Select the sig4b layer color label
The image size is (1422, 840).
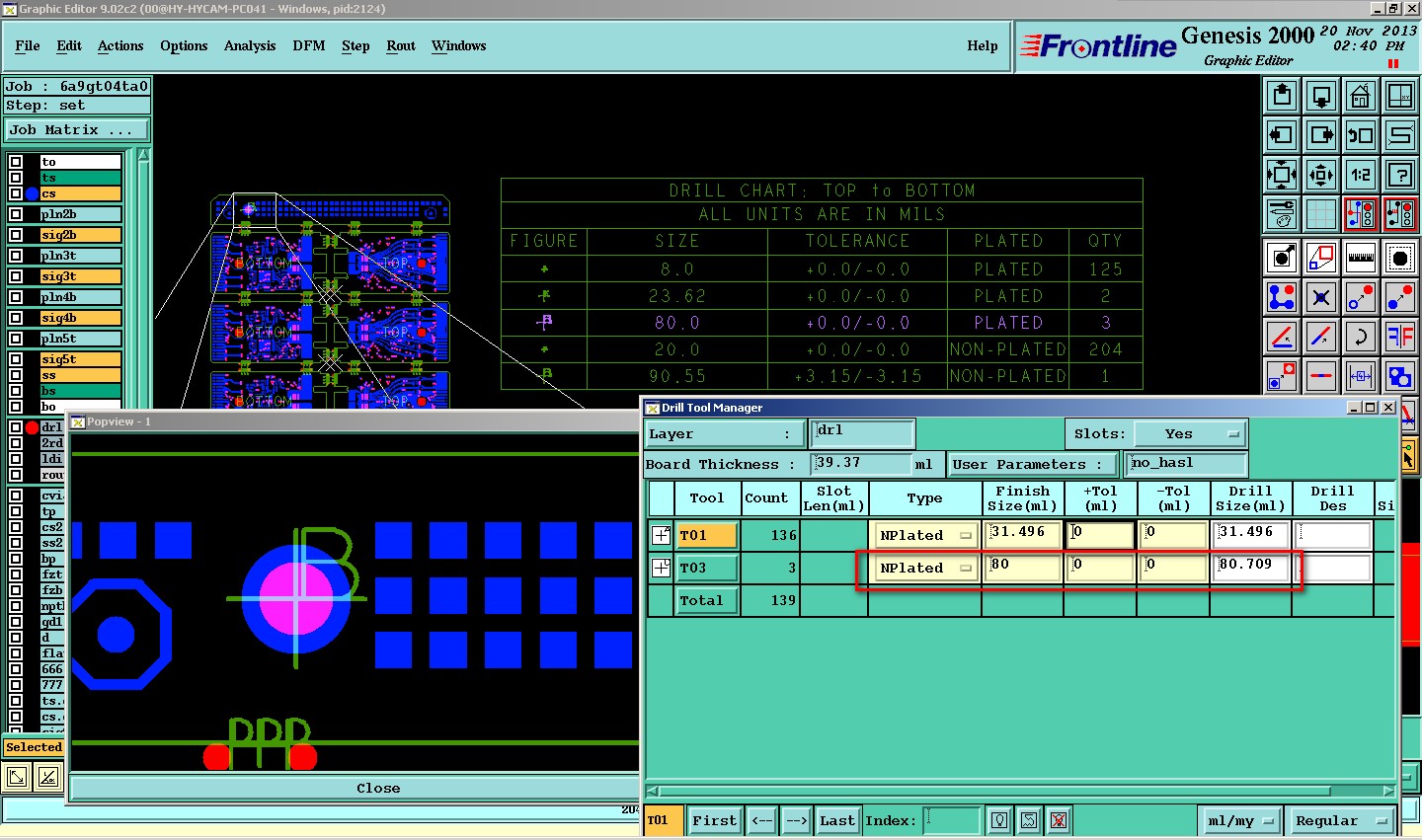[80, 318]
